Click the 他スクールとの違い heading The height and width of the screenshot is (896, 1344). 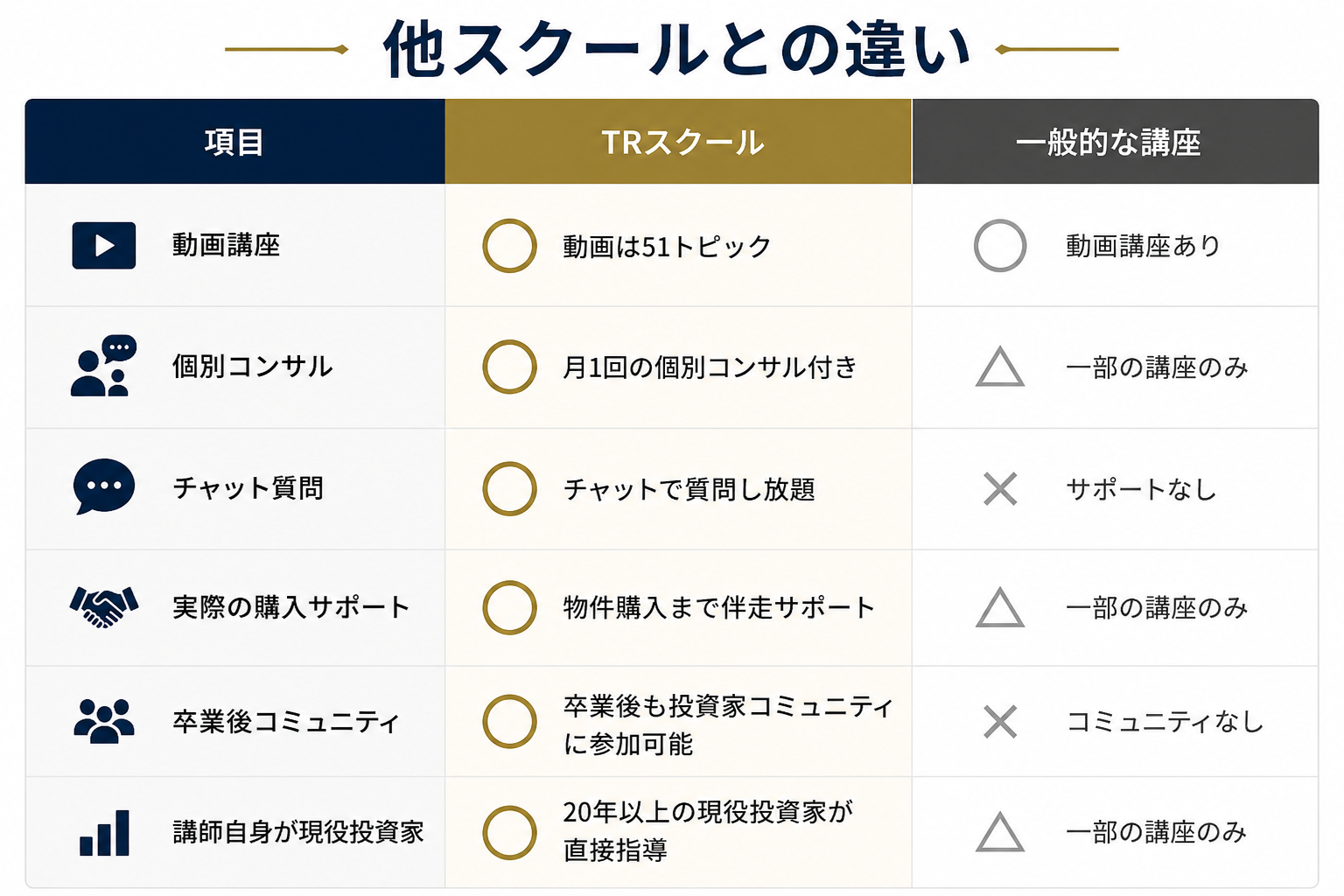point(677,50)
